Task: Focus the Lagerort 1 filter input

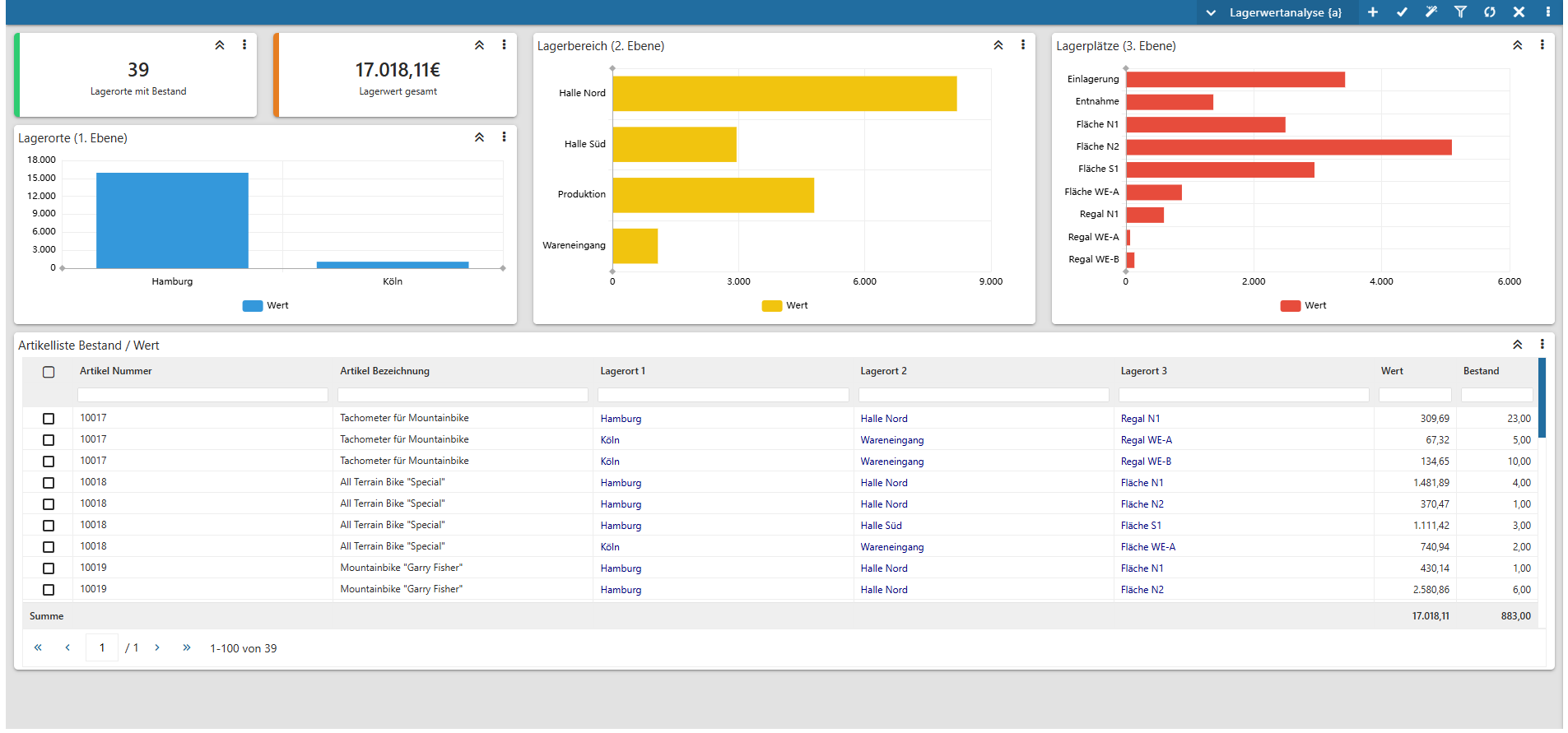Action: [723, 395]
